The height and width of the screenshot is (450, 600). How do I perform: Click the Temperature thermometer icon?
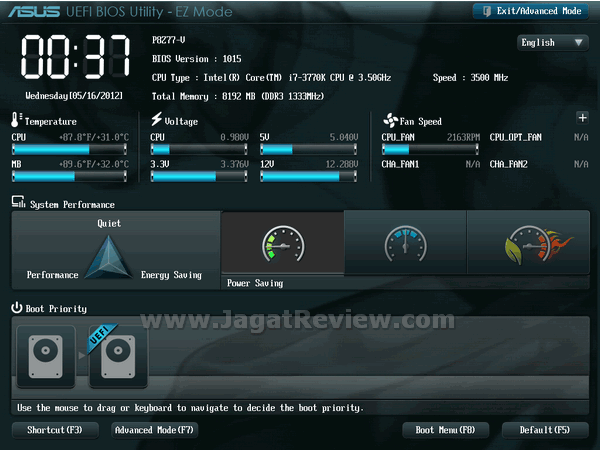(16, 119)
